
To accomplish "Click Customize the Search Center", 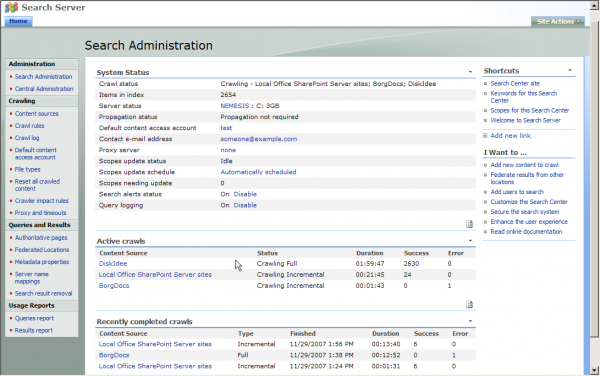I will (529, 202).
